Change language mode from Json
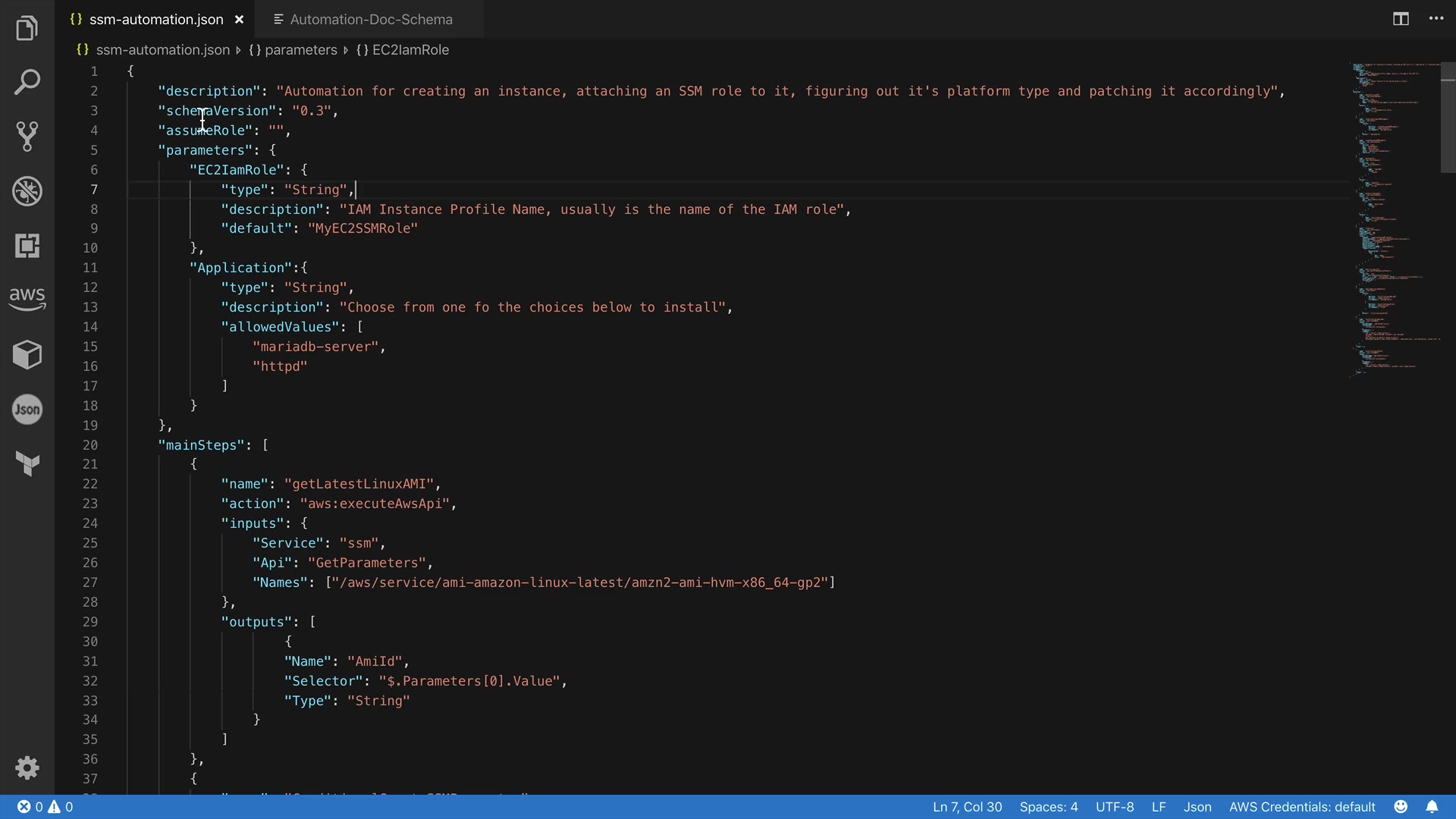The width and height of the screenshot is (1456, 819). [1197, 807]
